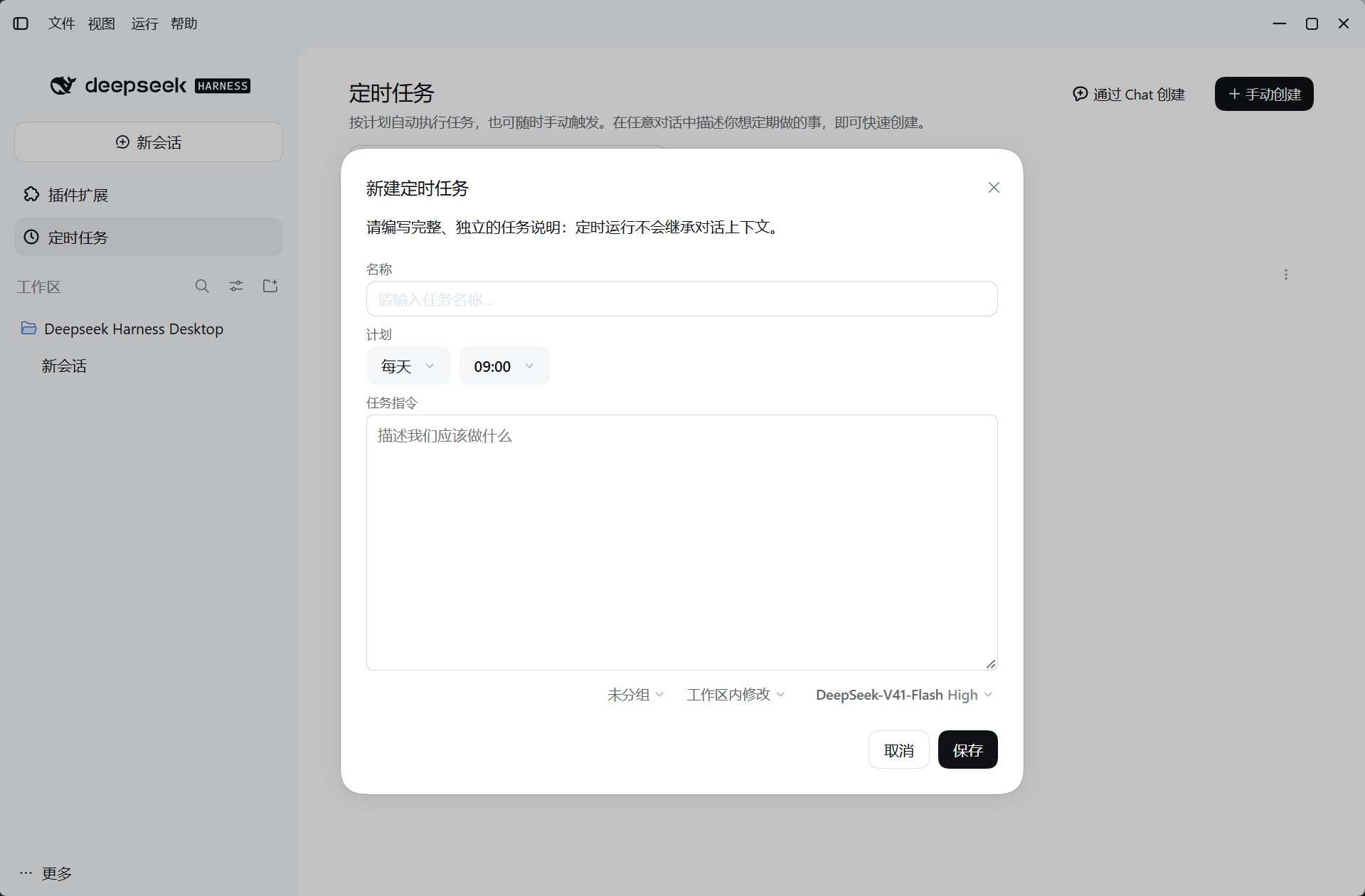Choose model via DeepSeek-V41-Flash High dropdown

[x=903, y=695]
